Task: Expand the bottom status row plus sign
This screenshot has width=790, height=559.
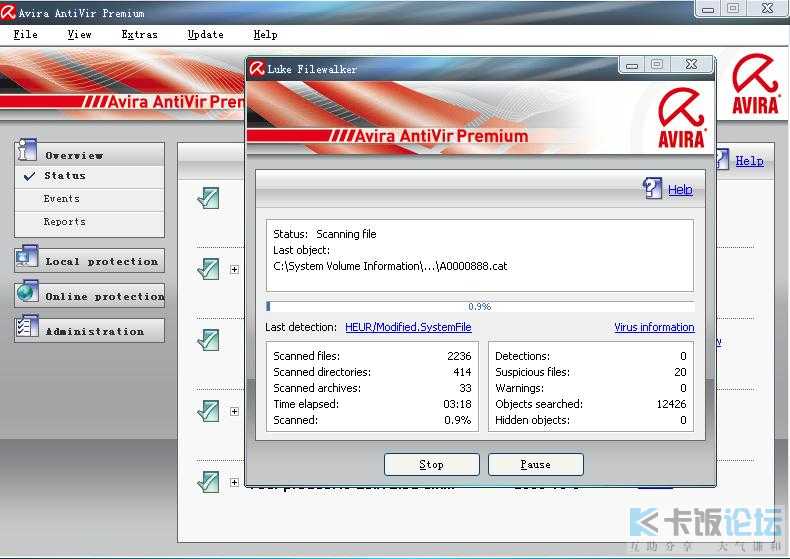Action: pyautogui.click(x=235, y=482)
